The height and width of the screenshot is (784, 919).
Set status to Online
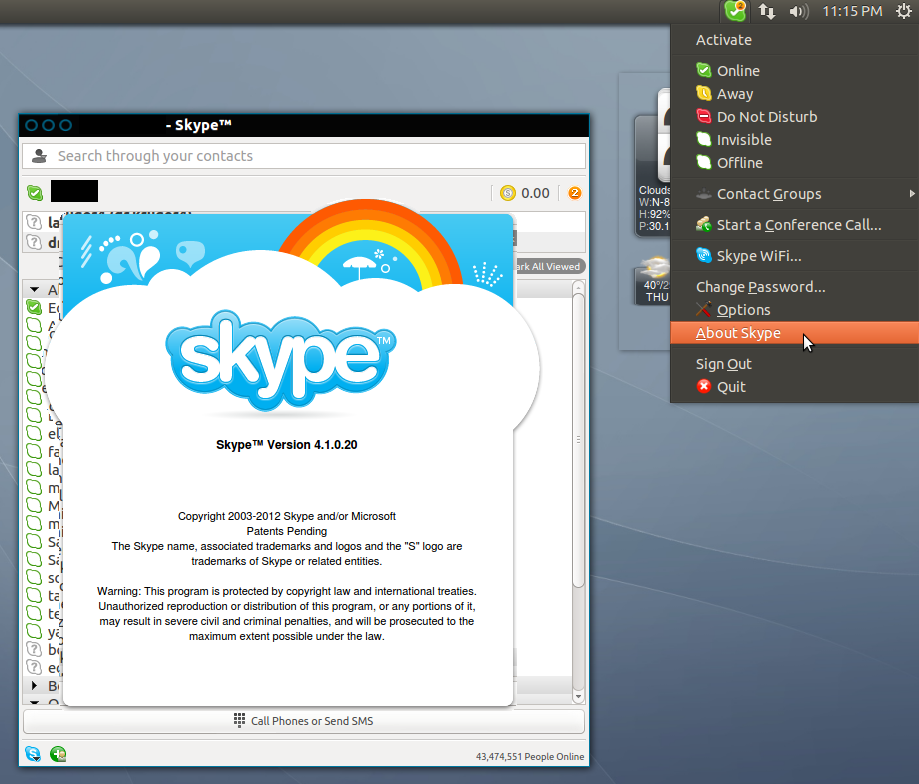[794, 71]
